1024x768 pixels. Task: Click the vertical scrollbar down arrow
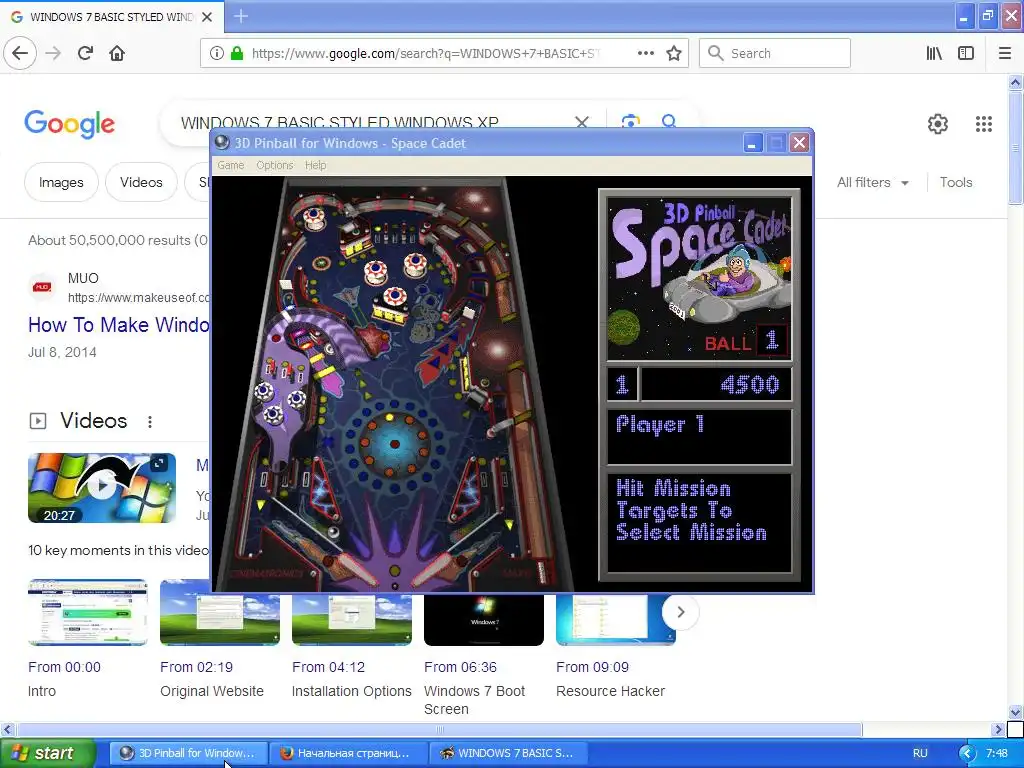click(x=1016, y=712)
